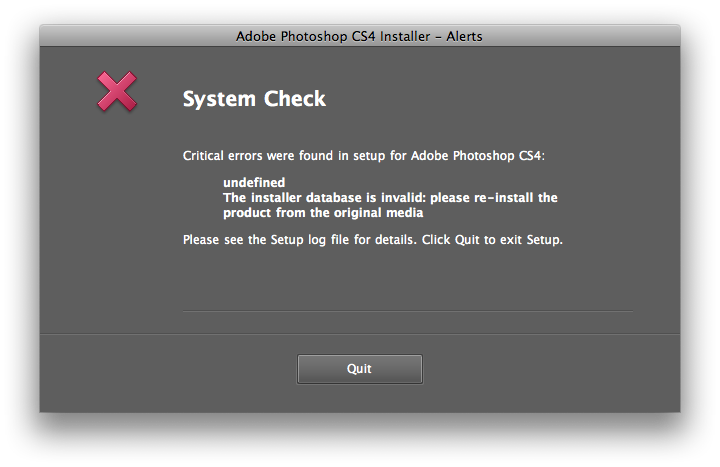Click the word "Alerts" in the title

pos(464,36)
